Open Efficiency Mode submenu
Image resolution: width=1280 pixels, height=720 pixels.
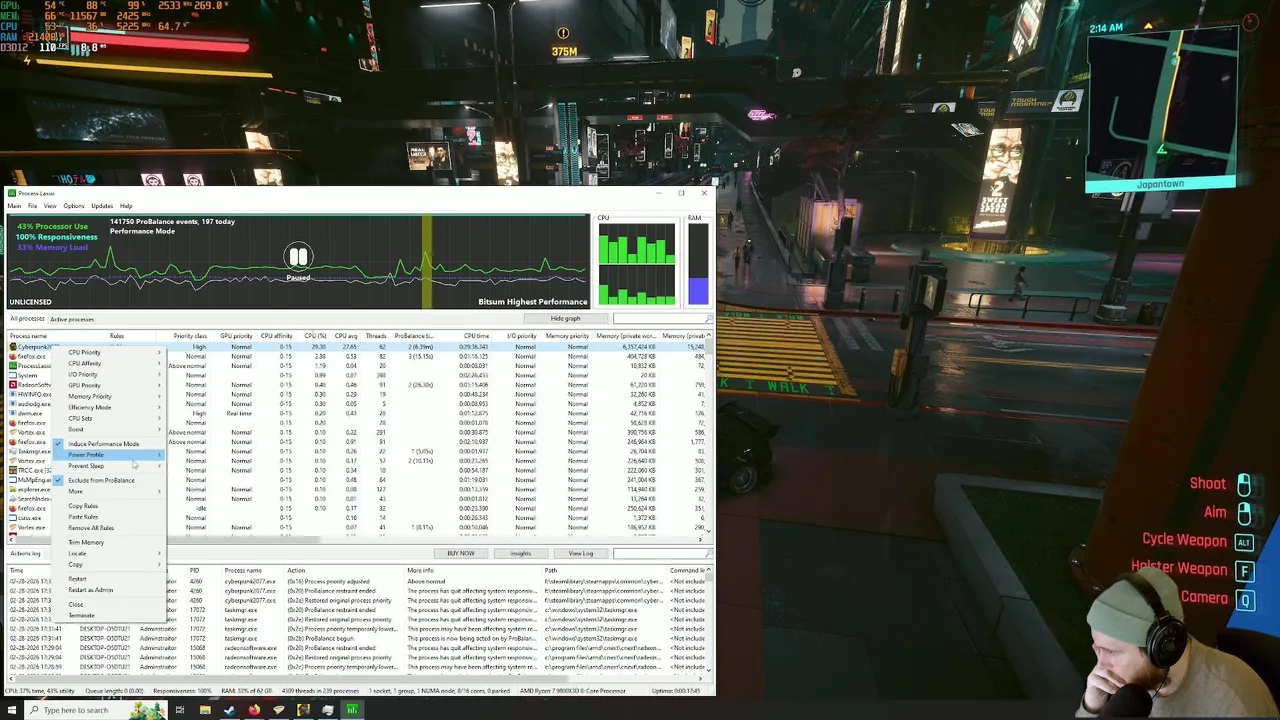110,407
